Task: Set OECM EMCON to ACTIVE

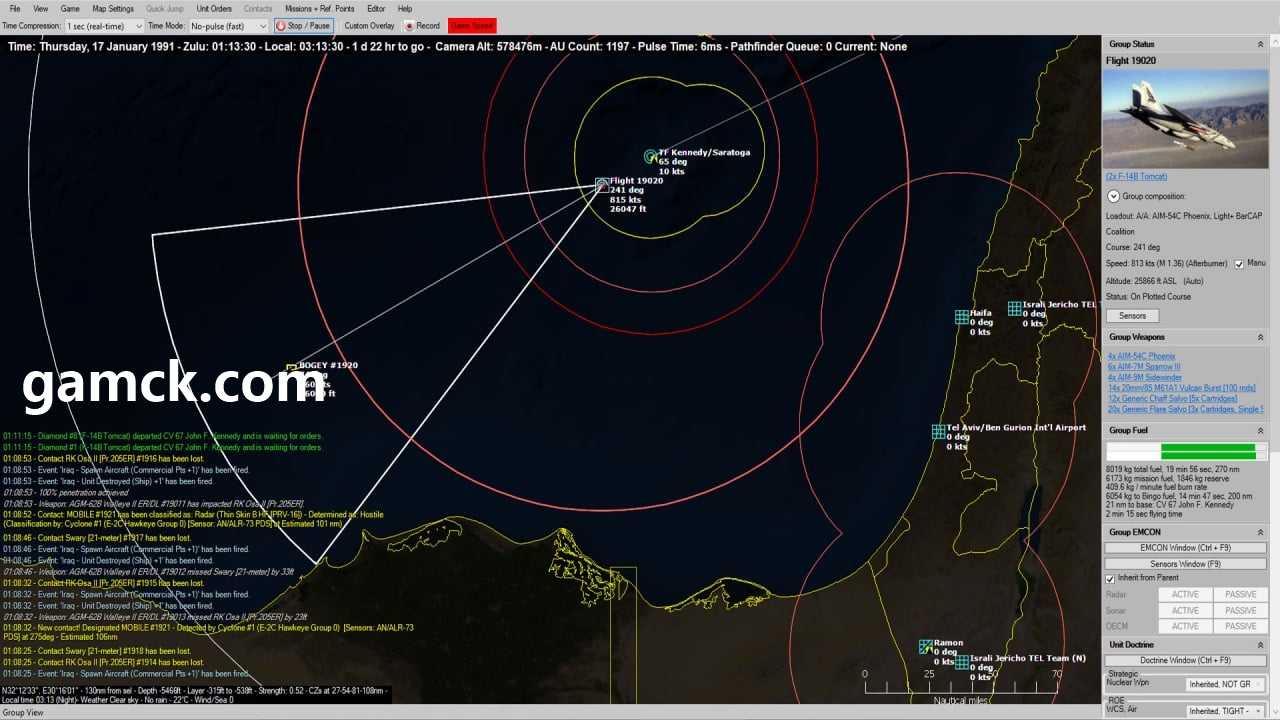Action: pyautogui.click(x=1185, y=626)
